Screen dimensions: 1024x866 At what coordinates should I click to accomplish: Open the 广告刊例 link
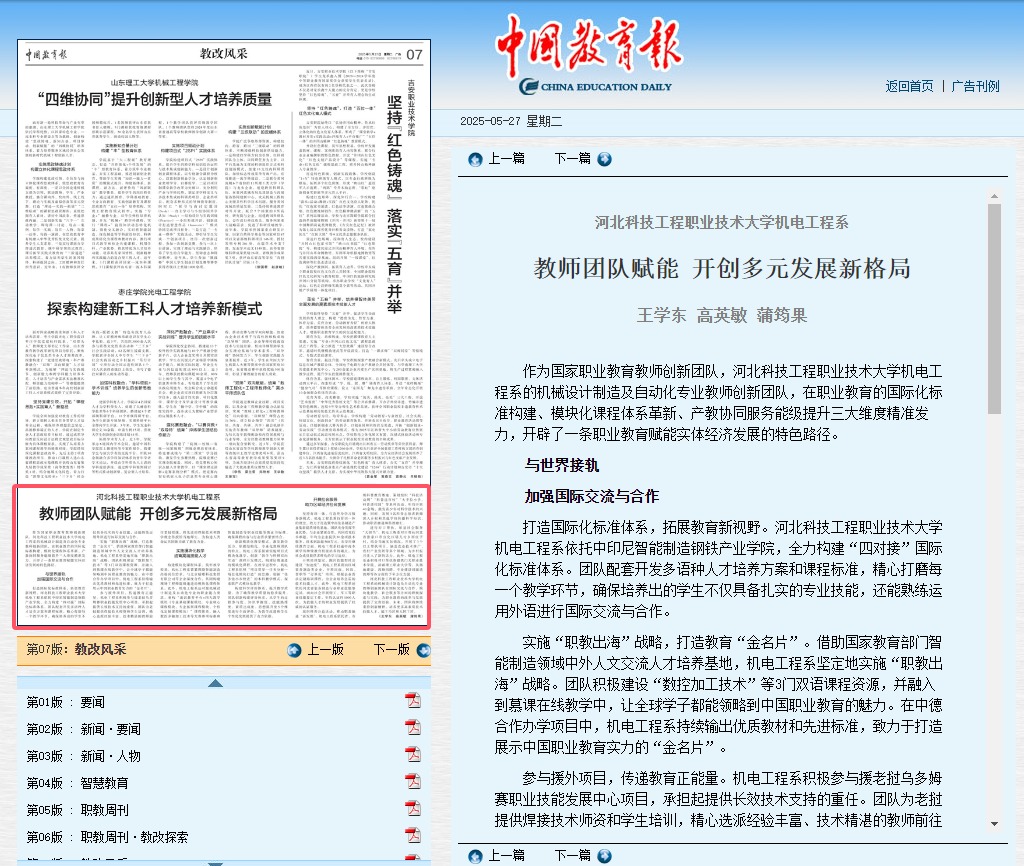pyautogui.click(x=974, y=86)
